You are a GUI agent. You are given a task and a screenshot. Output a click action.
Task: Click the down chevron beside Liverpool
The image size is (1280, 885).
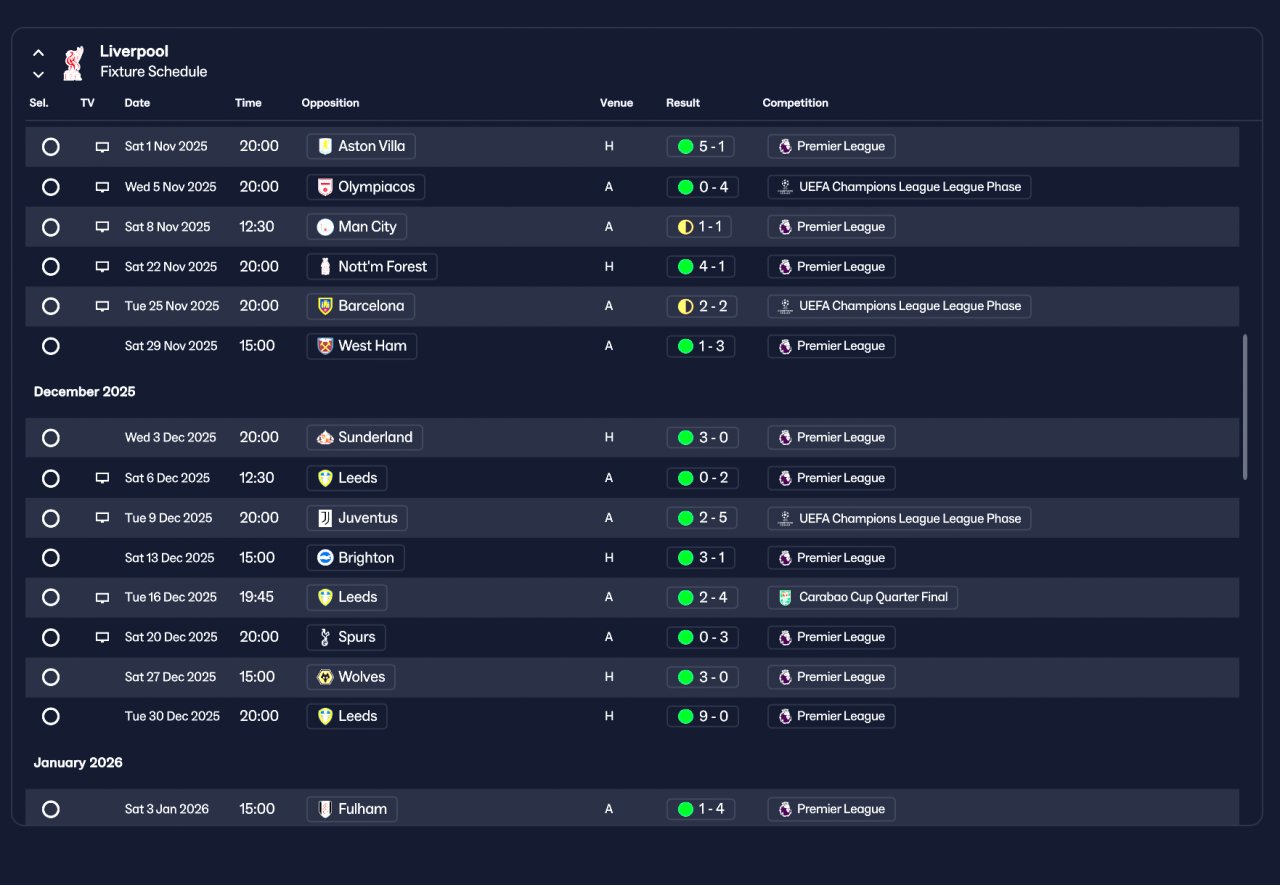(x=38, y=74)
